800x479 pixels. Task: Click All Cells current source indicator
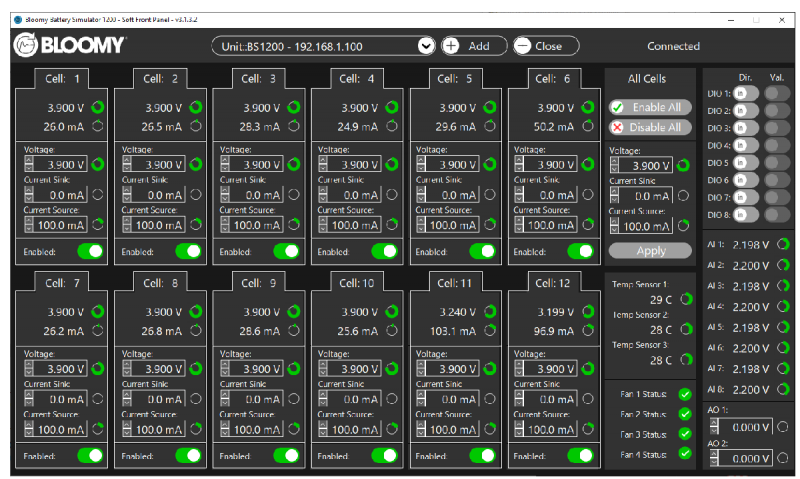click(x=683, y=225)
